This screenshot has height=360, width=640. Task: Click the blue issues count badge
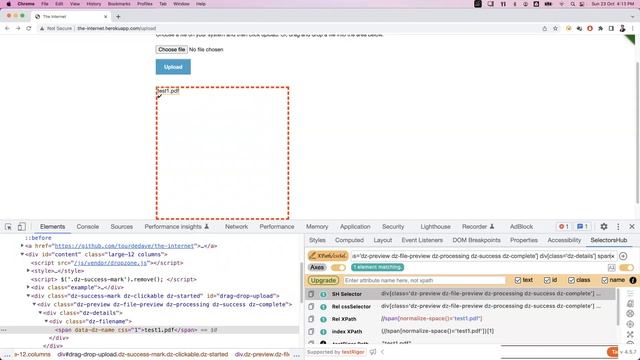[582, 227]
